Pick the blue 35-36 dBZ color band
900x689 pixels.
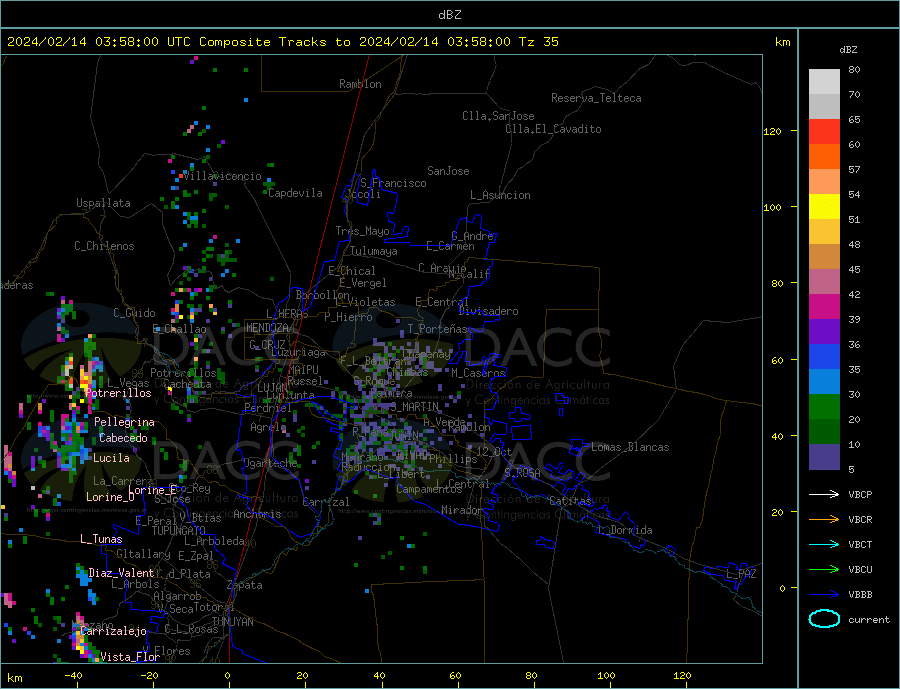tap(824, 357)
